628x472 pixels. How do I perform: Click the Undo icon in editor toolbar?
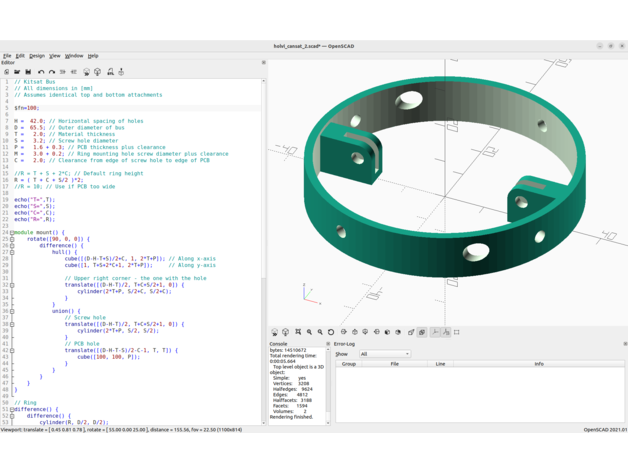click(x=41, y=72)
